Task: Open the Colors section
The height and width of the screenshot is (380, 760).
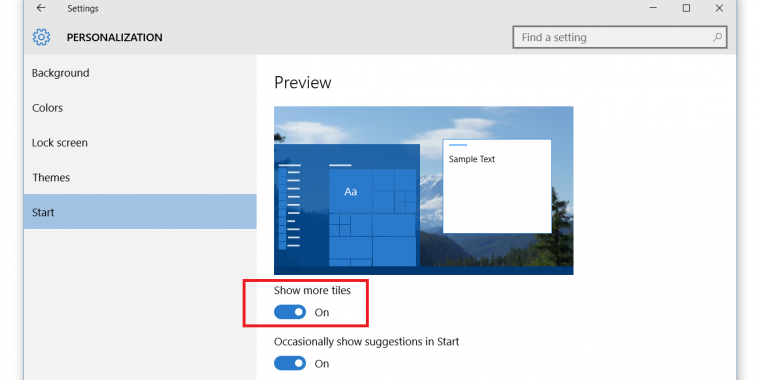Action: [140, 108]
